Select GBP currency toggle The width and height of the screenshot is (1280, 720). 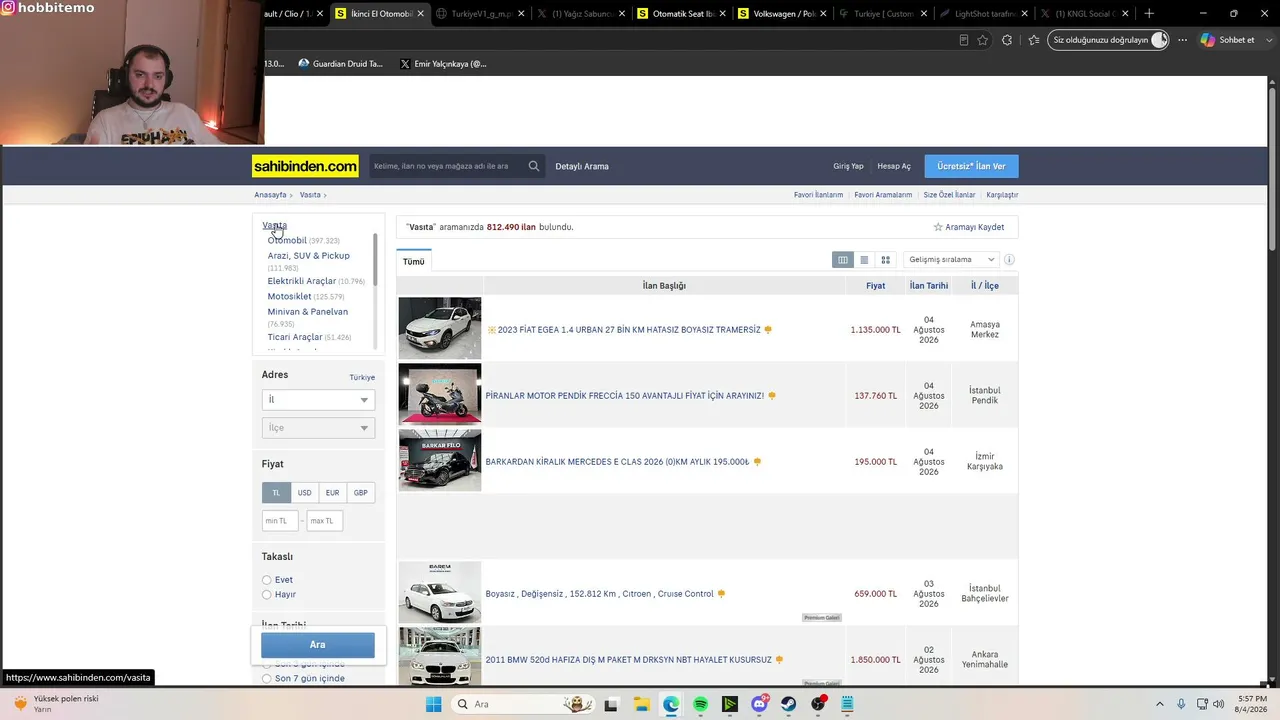coord(360,493)
